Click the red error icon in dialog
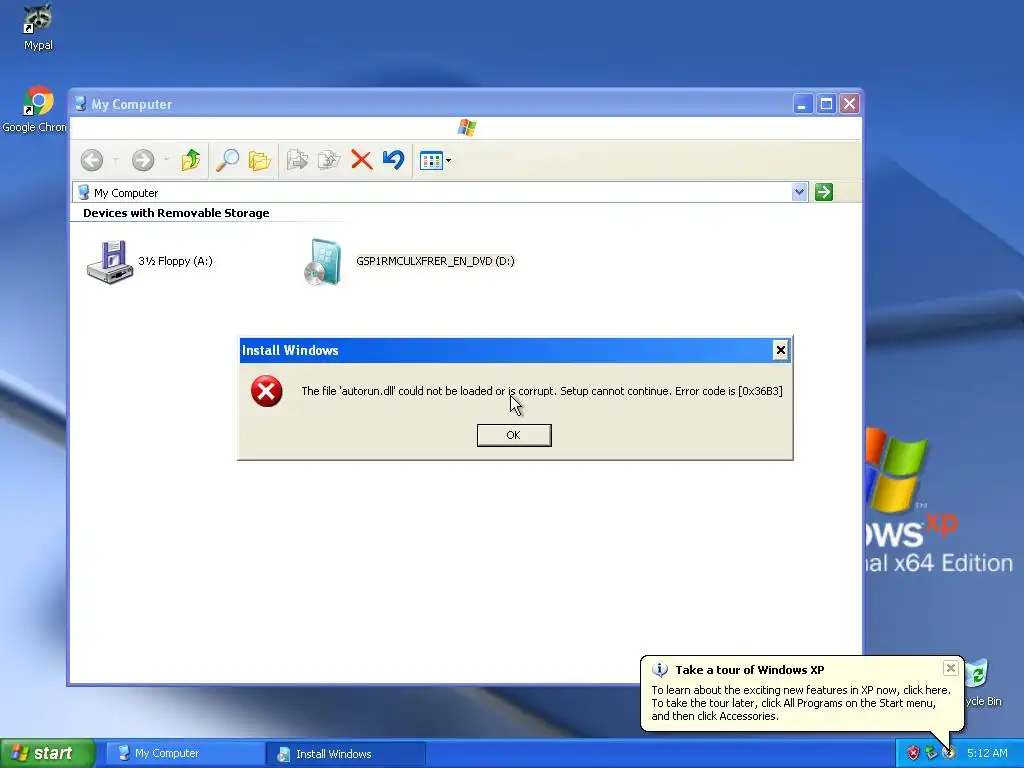 pos(266,391)
